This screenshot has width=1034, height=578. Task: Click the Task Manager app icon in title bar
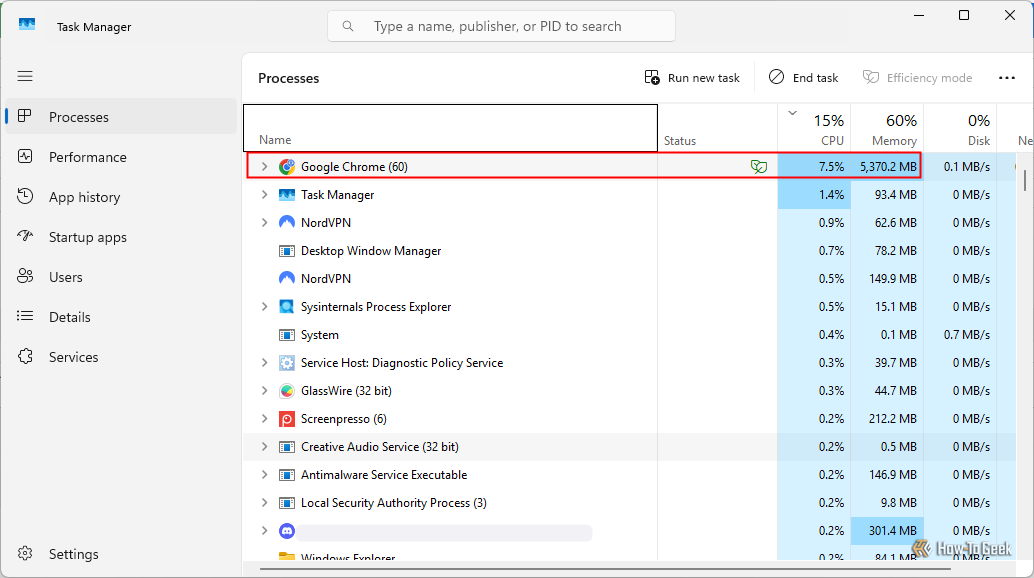pyautogui.click(x=27, y=25)
